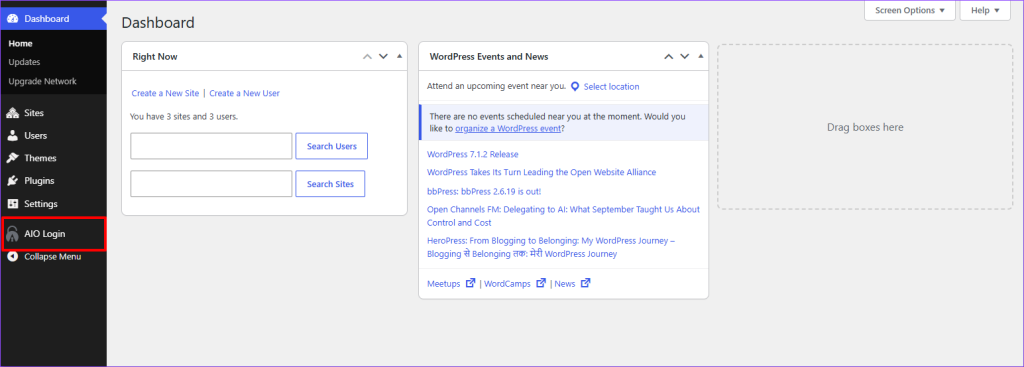The width and height of the screenshot is (1024, 367).
Task: Open the Updates submenu item
Action: [24, 62]
